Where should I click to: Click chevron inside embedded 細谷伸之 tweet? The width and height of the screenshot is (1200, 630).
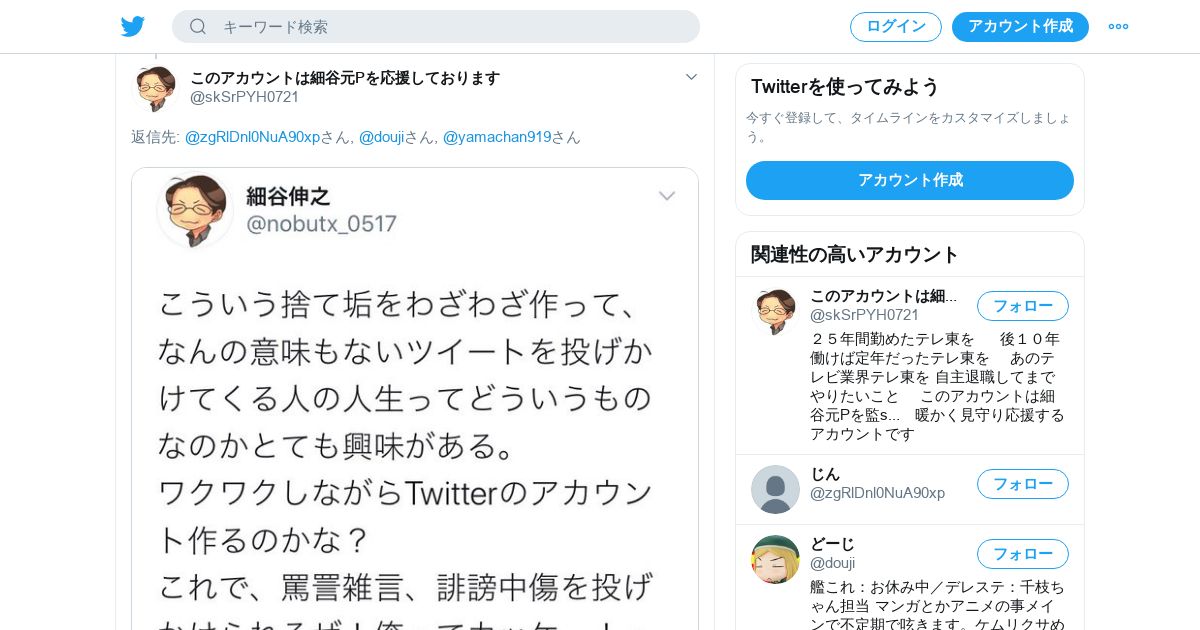[x=667, y=196]
